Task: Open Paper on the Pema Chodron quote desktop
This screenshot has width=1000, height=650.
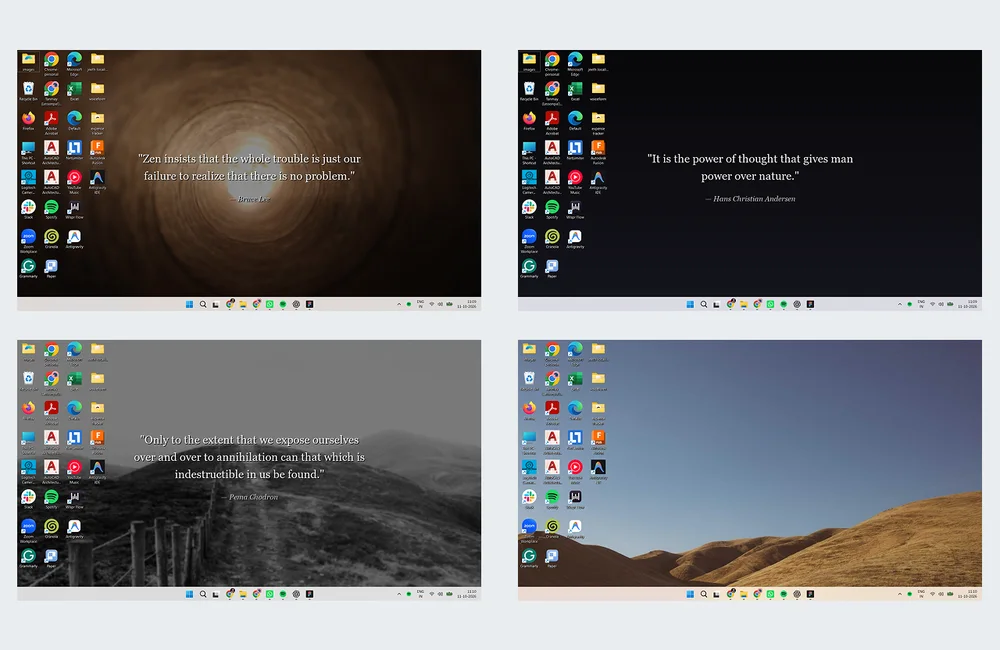Action: point(51,556)
